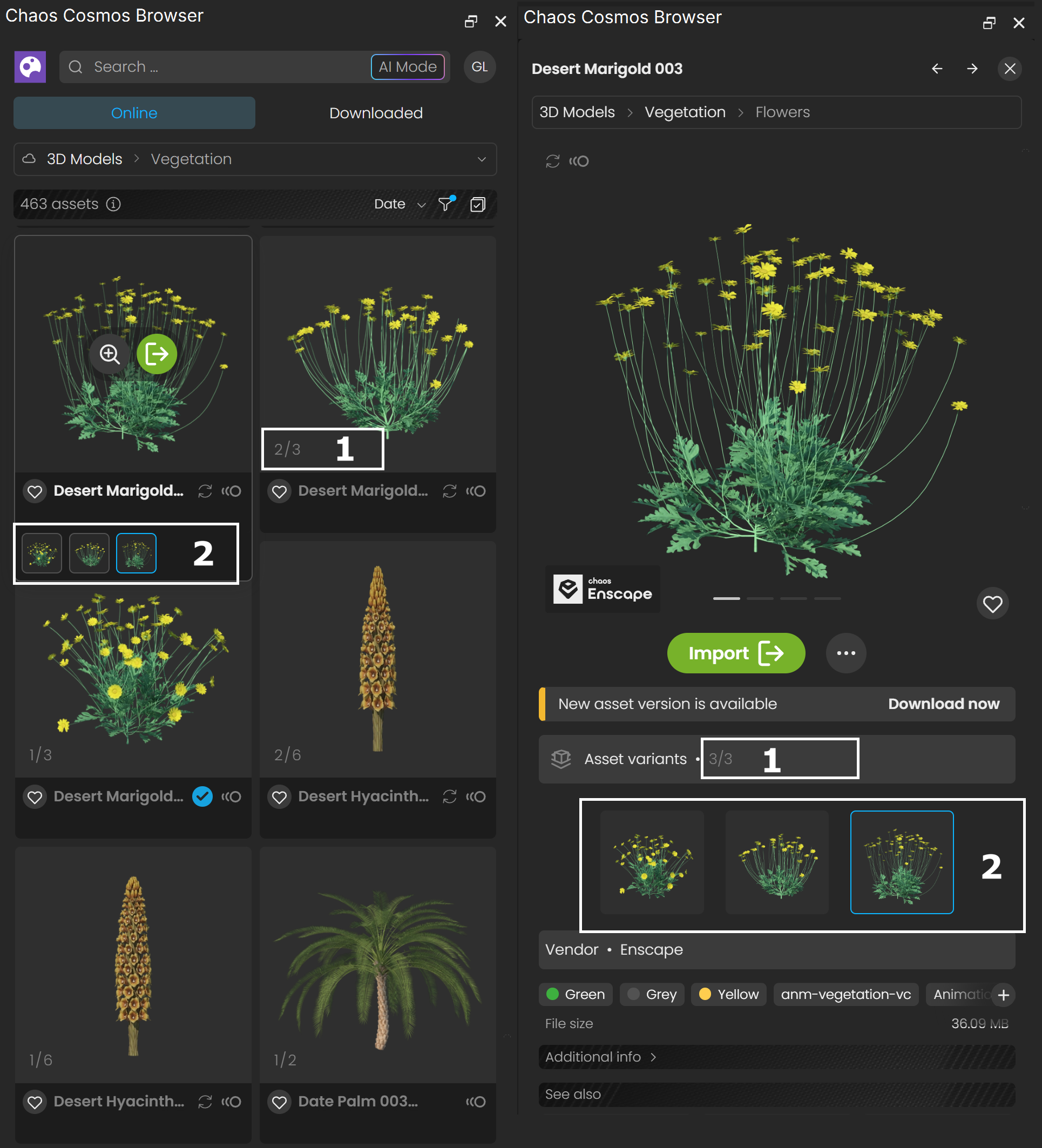Screen dimensions: 1042x1148
Task: Go to previous asset with the left arrow
Action: point(937,69)
